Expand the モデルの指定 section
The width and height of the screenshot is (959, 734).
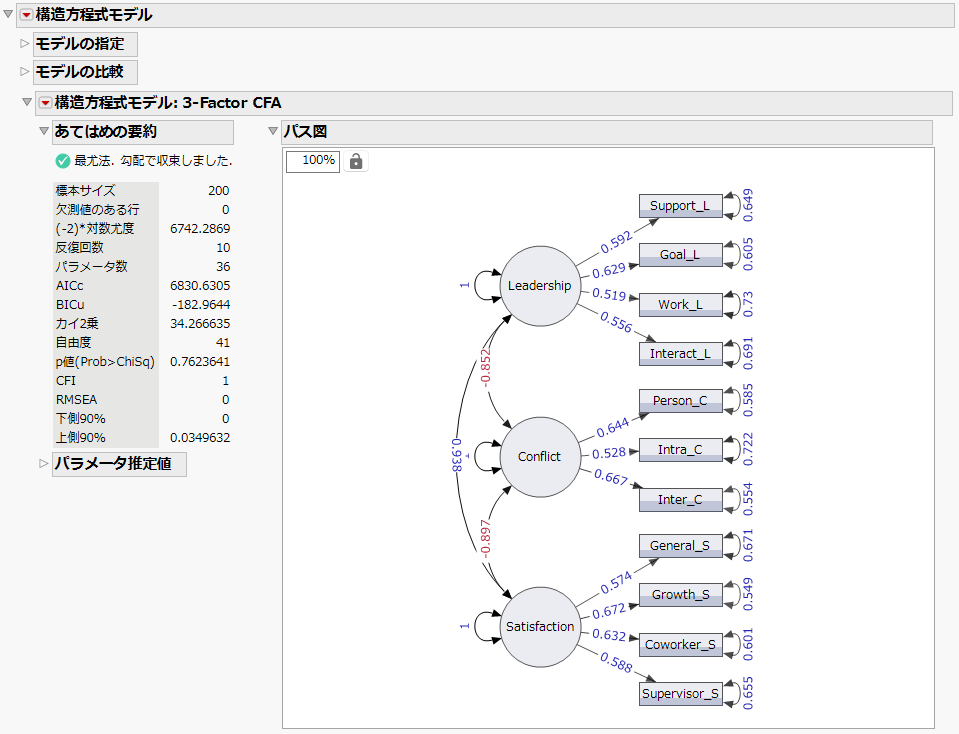point(24,43)
